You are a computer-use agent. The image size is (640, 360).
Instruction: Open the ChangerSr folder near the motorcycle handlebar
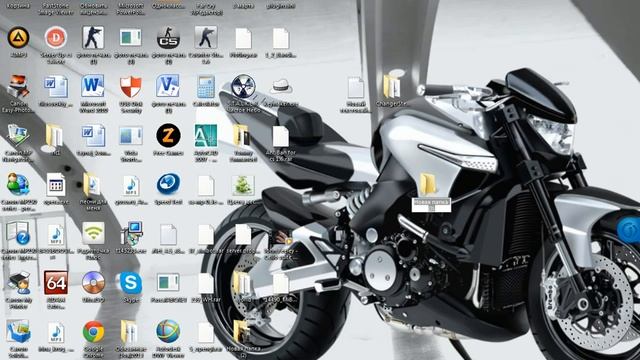[392, 85]
